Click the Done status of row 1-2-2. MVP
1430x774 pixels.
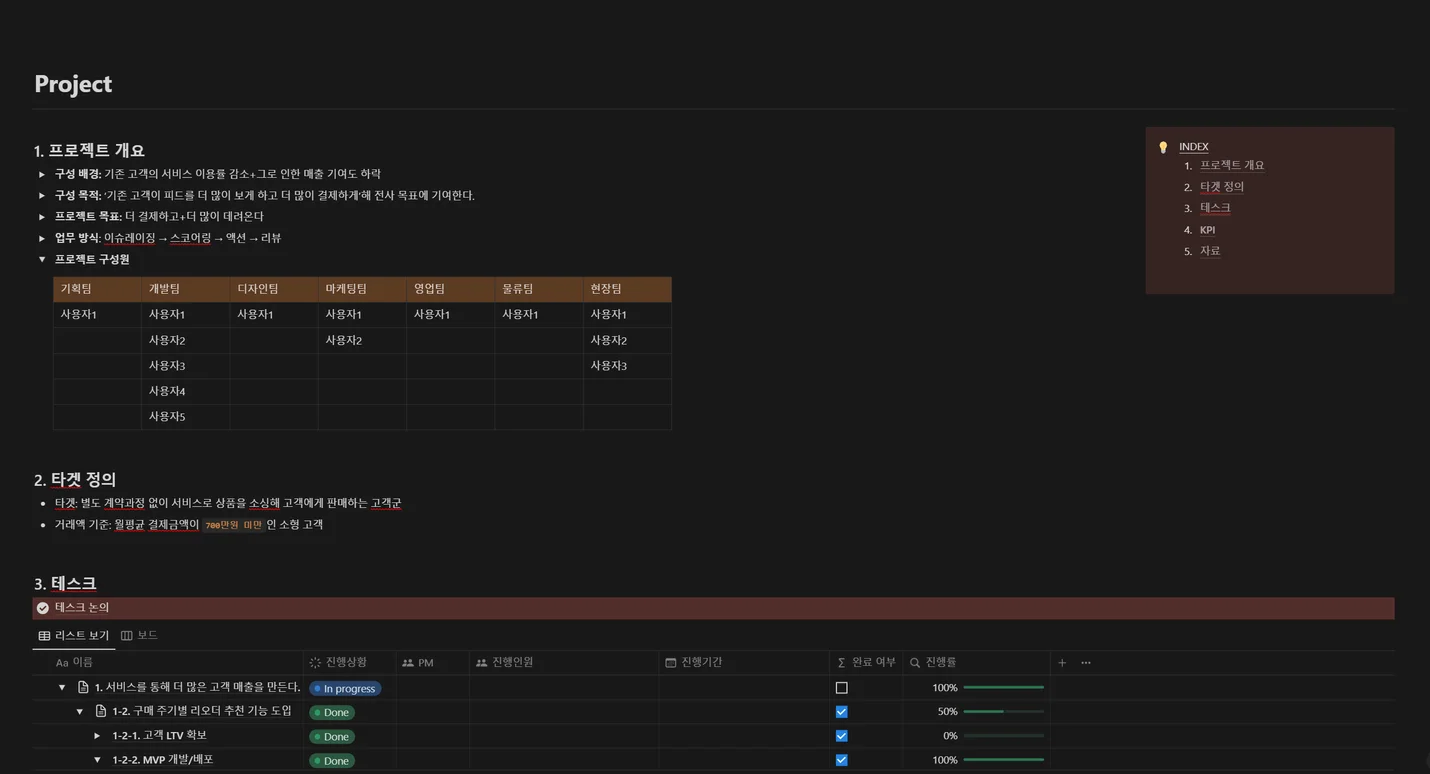[332, 760]
